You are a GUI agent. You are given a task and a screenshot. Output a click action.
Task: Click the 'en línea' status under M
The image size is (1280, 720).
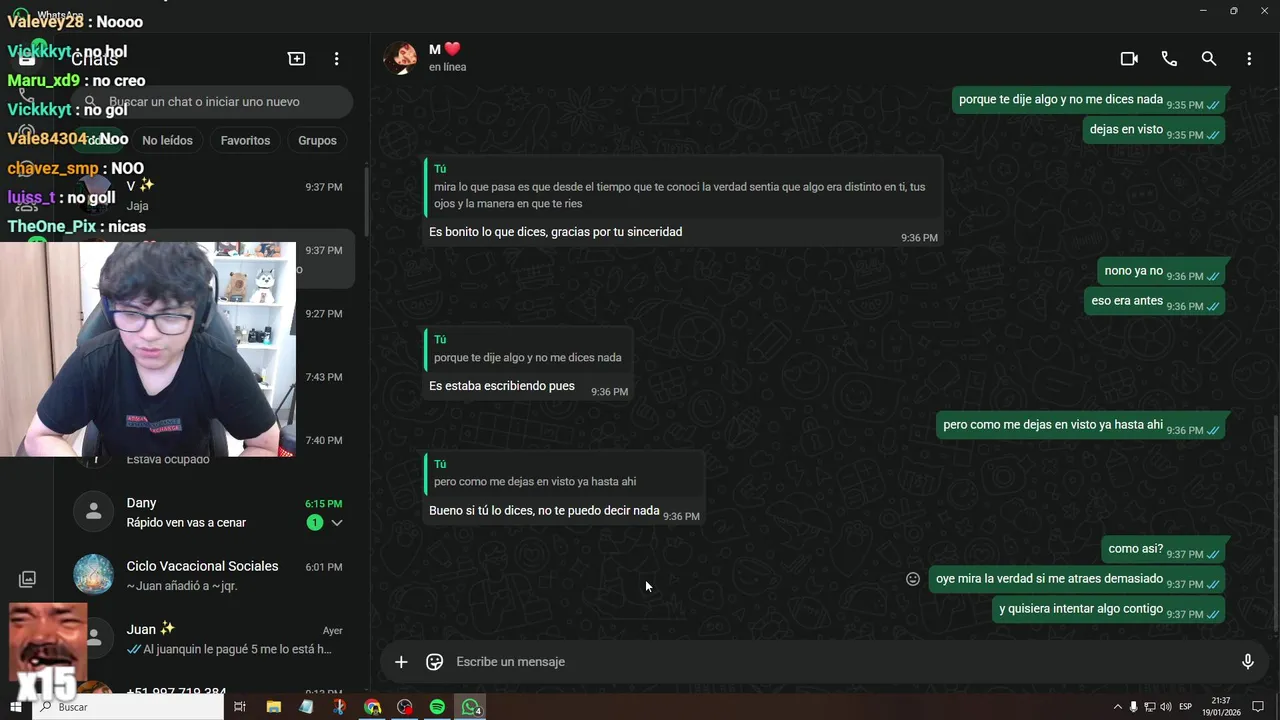(447, 67)
